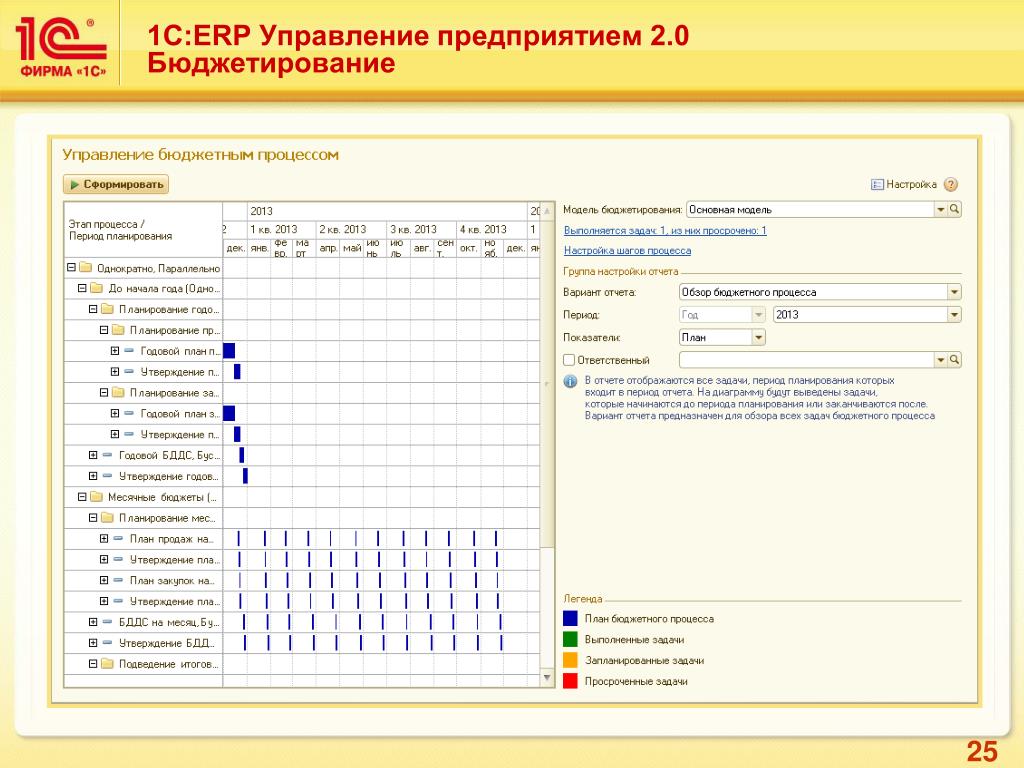
Task: Expand the Утверждение БДД... row
Action: point(93,643)
